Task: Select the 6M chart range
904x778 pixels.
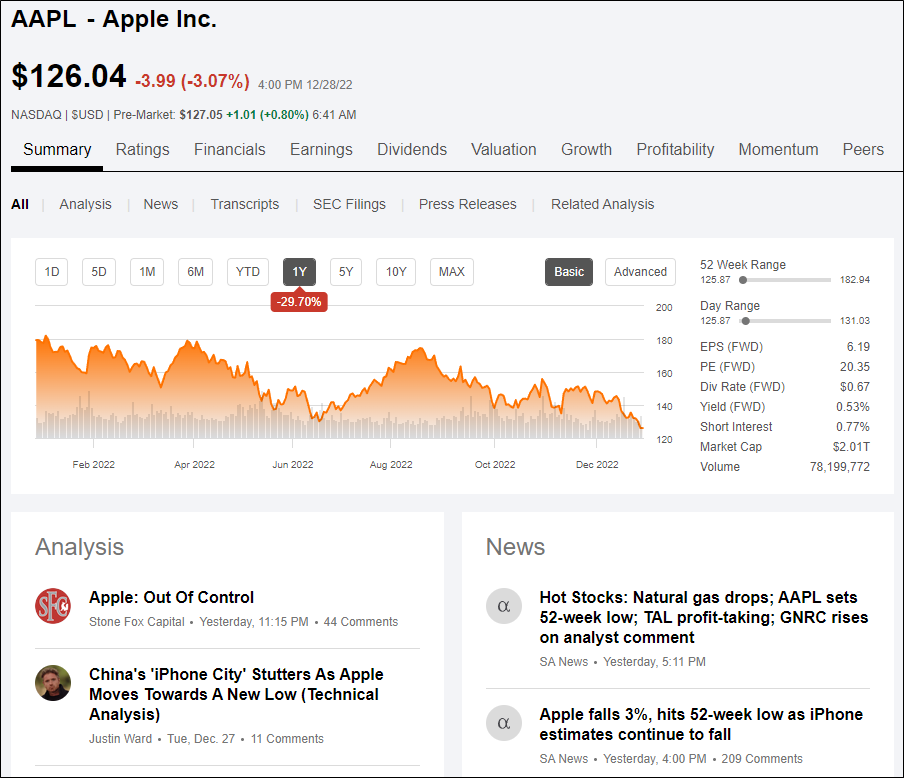Action: 195,272
